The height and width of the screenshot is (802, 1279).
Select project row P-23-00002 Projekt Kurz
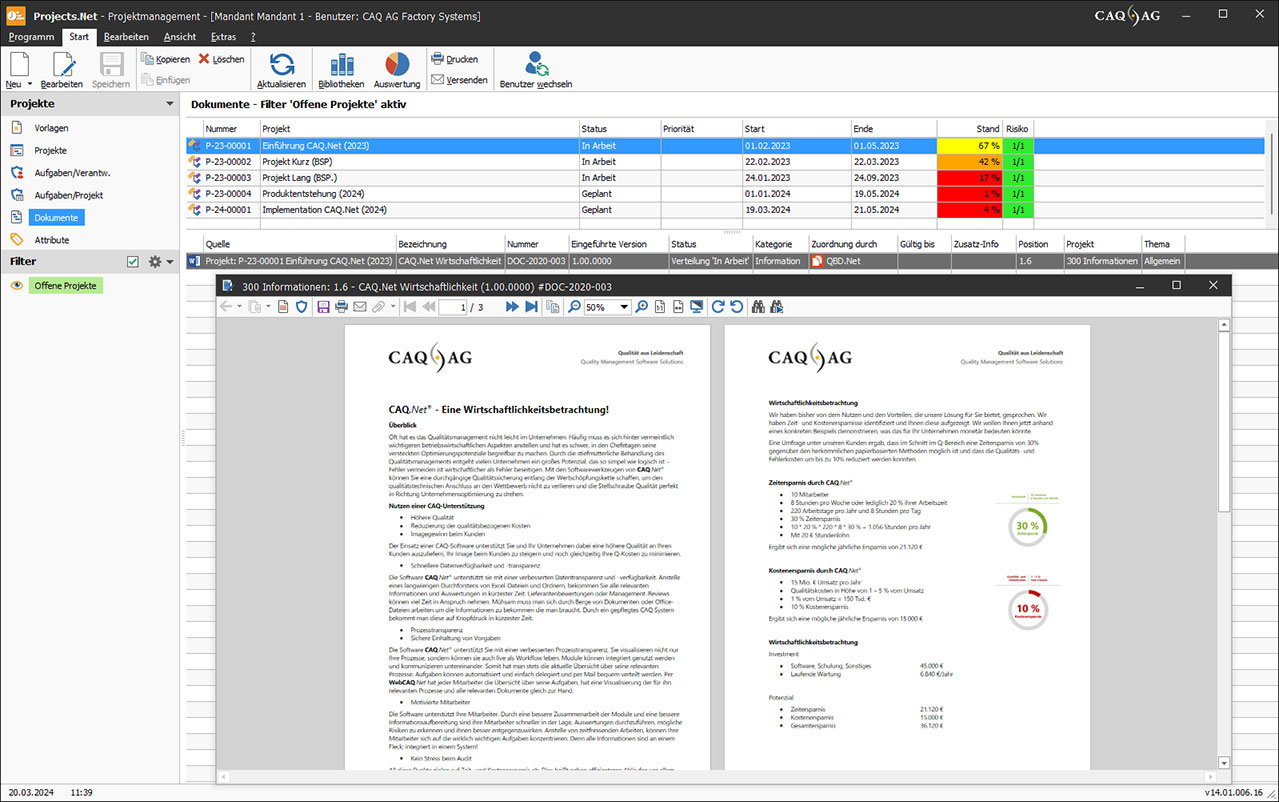click(x=725, y=162)
